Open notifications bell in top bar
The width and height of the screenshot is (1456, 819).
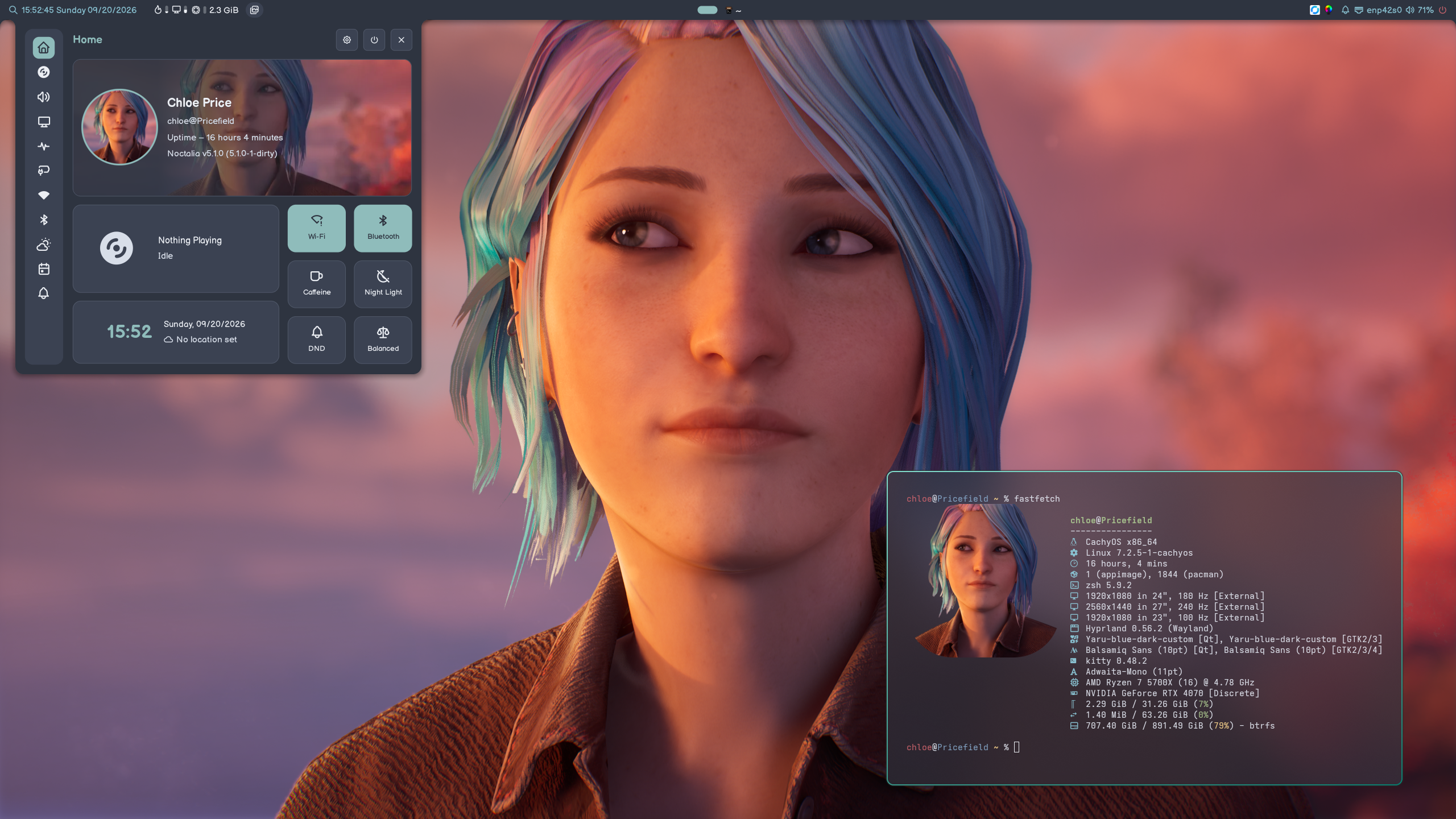coord(1345,10)
